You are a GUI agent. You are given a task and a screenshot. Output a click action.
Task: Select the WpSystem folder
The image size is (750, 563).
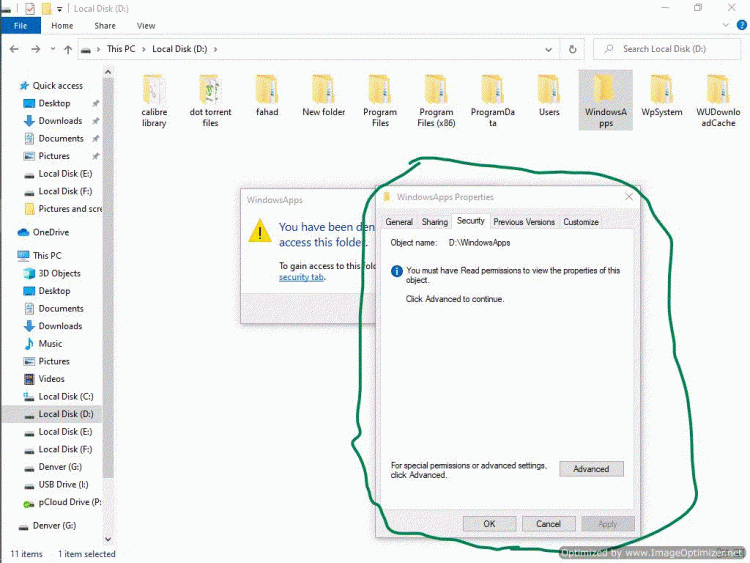pyautogui.click(x=662, y=96)
